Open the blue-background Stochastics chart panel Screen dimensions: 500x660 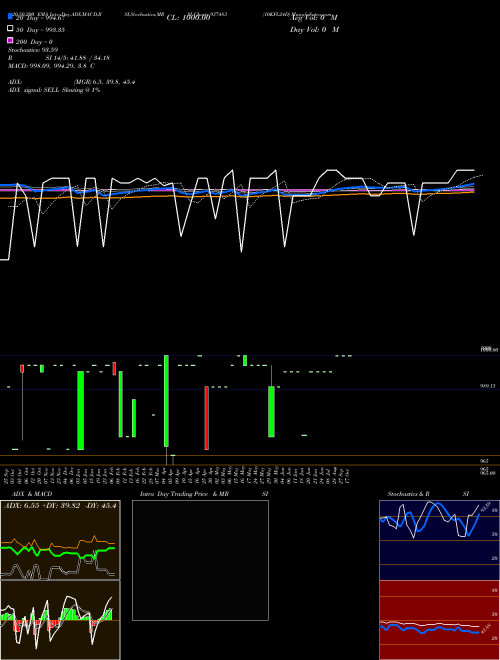point(439,540)
